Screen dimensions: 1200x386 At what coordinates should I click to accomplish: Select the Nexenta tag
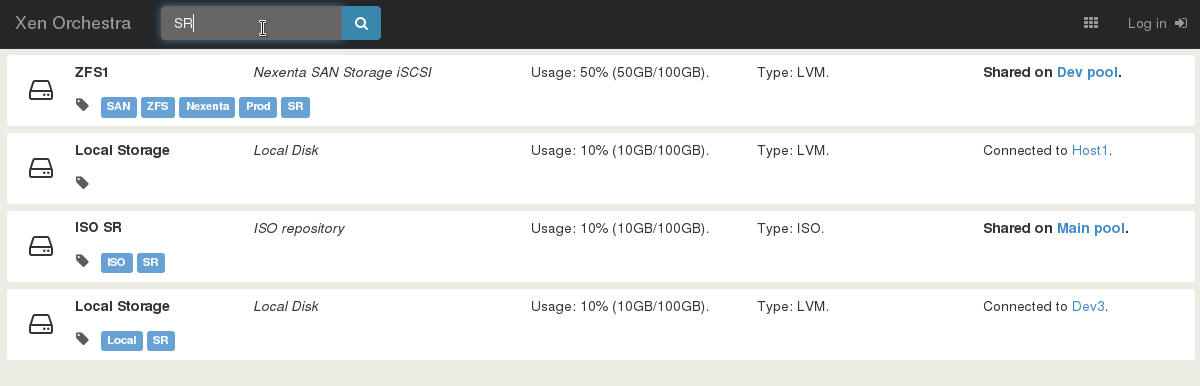(x=207, y=107)
